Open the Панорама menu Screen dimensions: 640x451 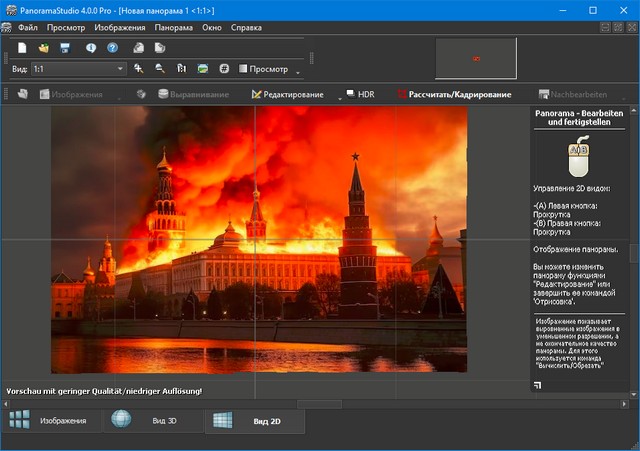point(173,27)
